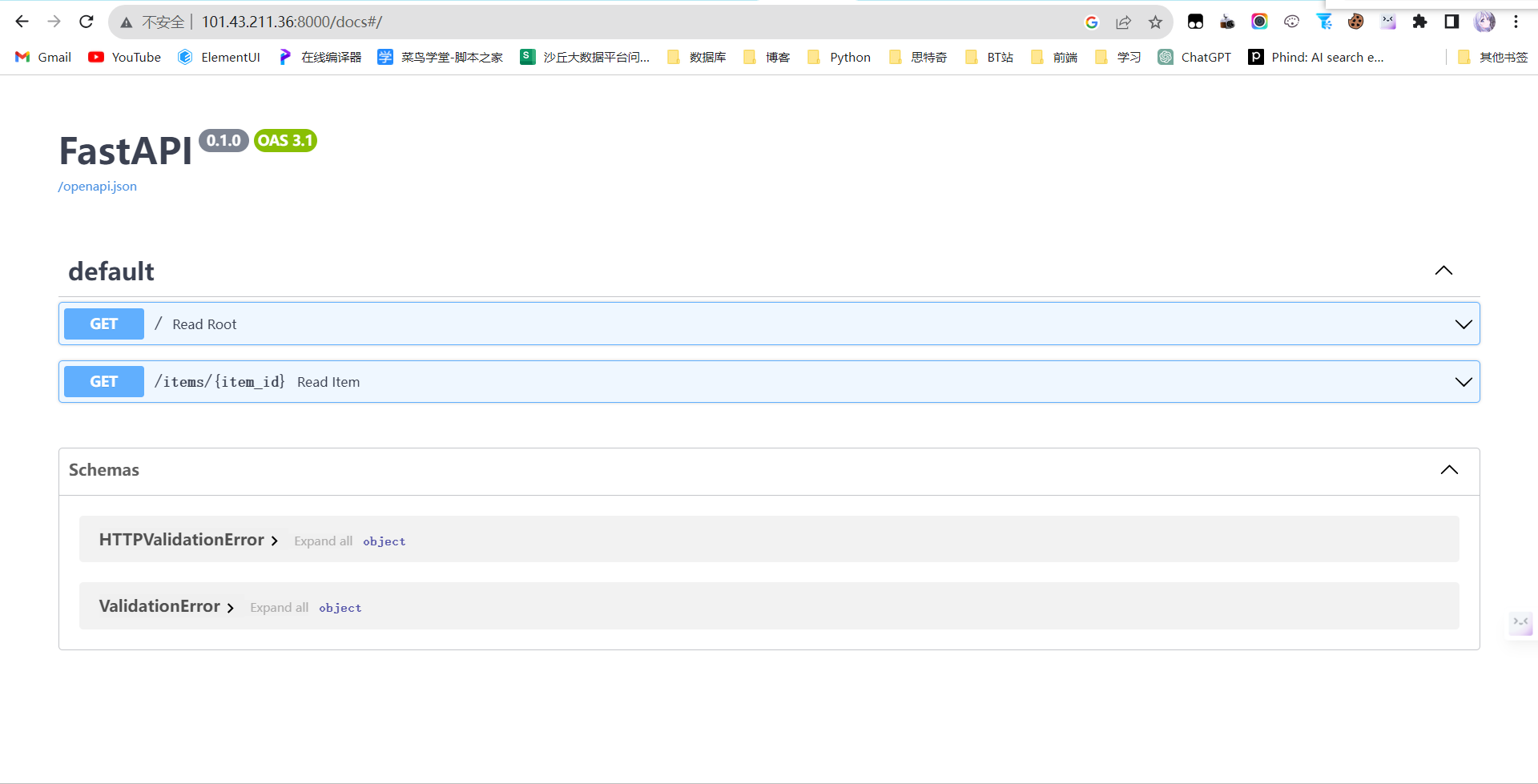
Task: Click Expand all for HTTPValidationError
Action: coord(324,541)
